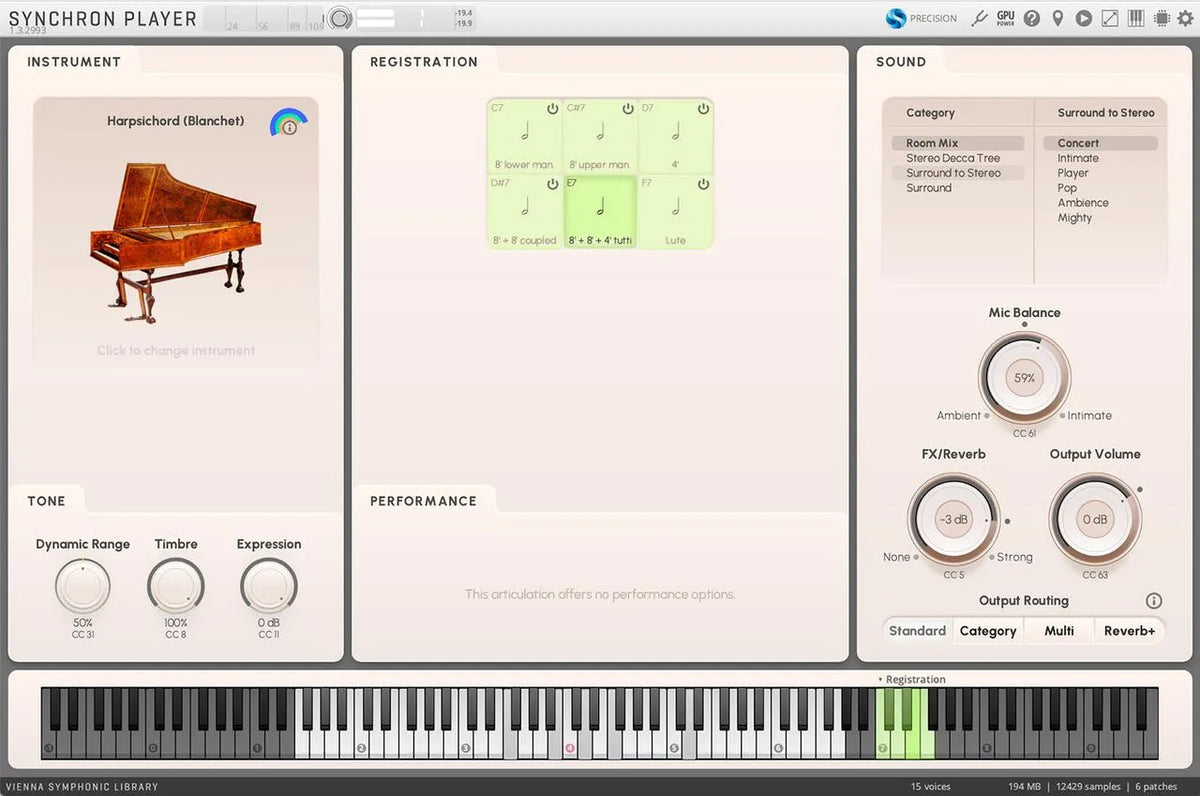Choose Mighty from the Surround to Stereo list
The height and width of the screenshot is (796, 1200).
point(1075,217)
